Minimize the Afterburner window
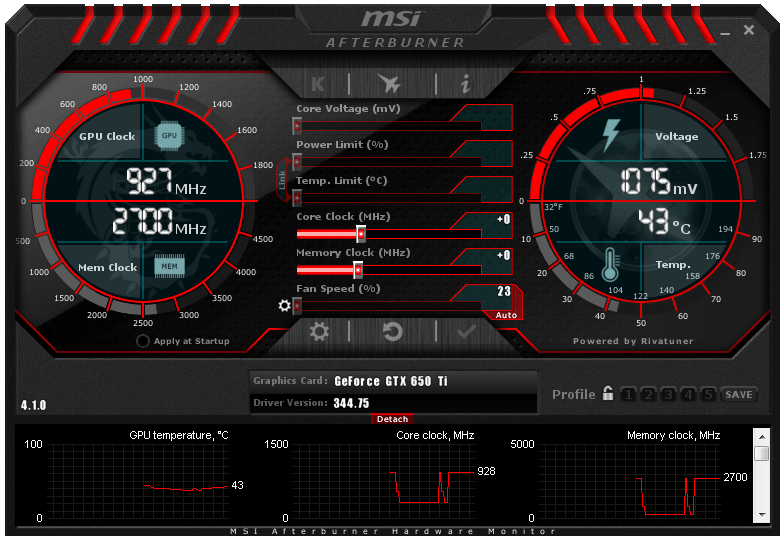 pos(725,32)
